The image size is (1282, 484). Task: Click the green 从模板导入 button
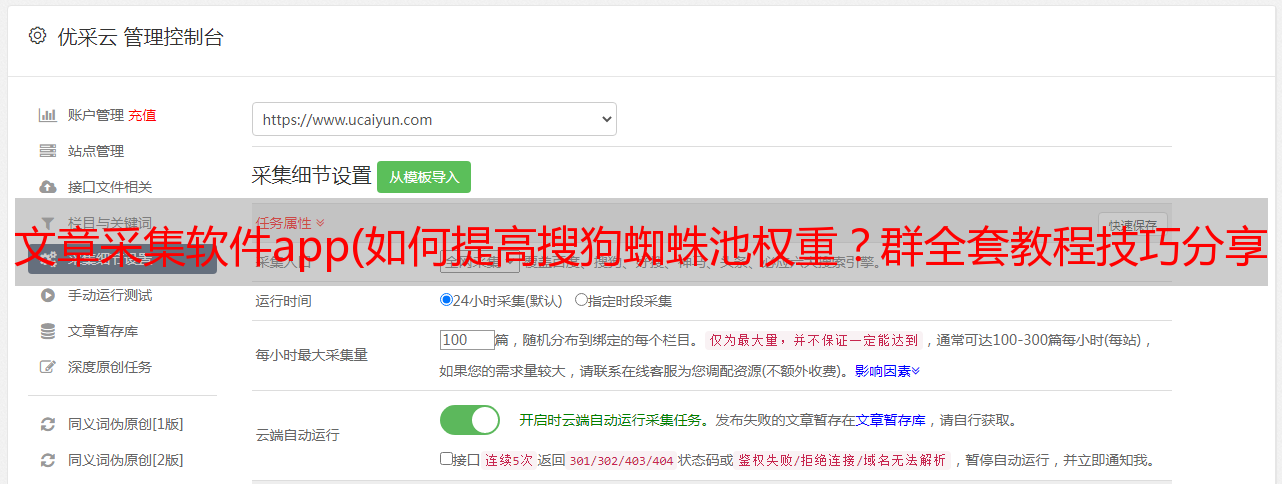[424, 177]
